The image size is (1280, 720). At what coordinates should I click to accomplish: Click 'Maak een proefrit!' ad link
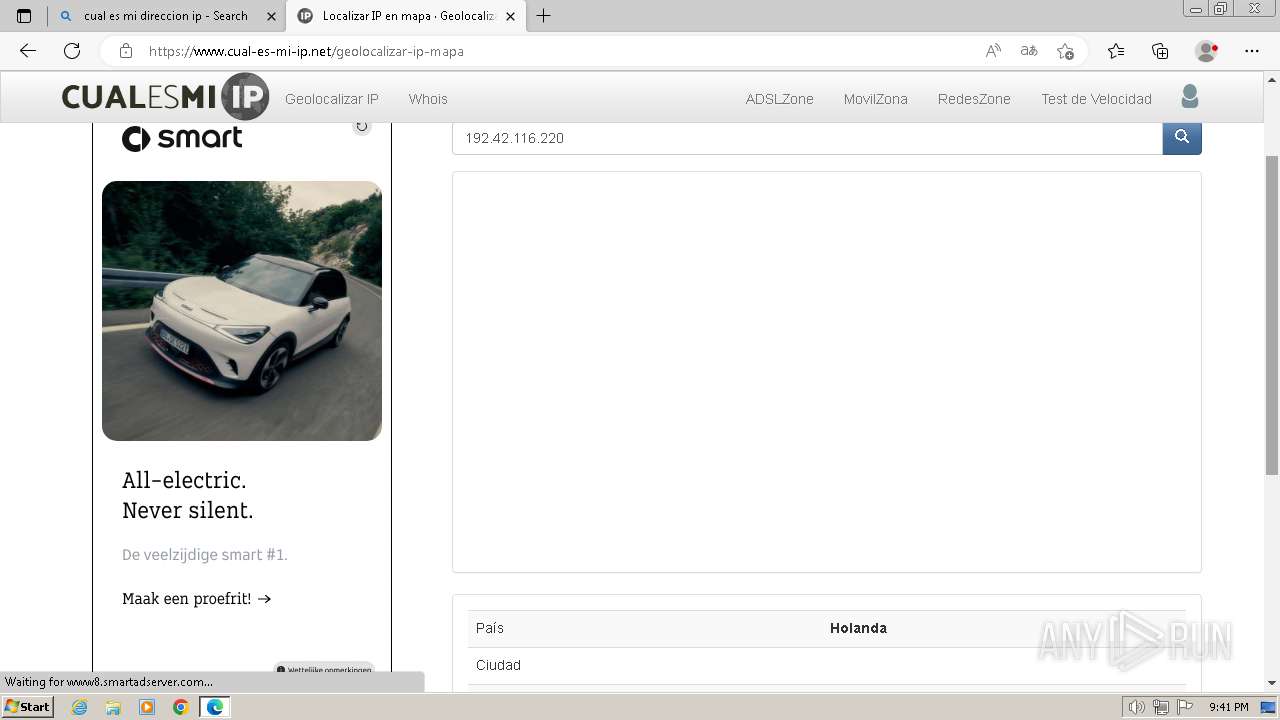tap(197, 599)
